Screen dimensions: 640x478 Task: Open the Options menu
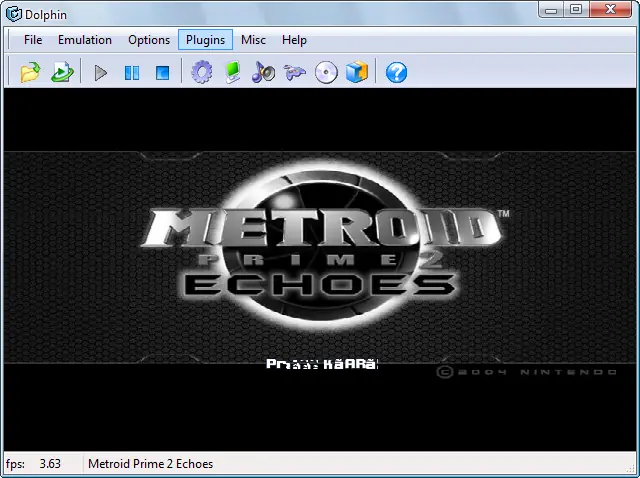[149, 40]
